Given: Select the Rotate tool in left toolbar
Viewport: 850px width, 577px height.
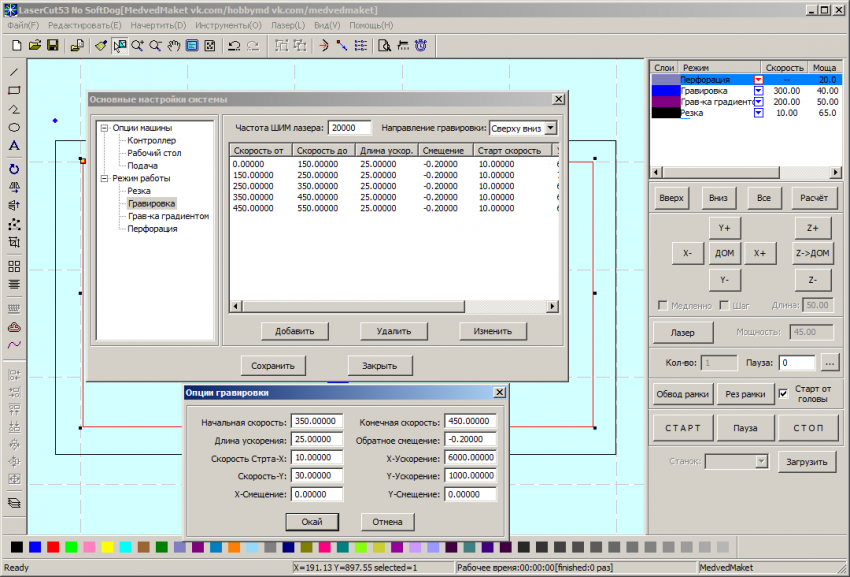Looking at the screenshot, I should [14, 168].
